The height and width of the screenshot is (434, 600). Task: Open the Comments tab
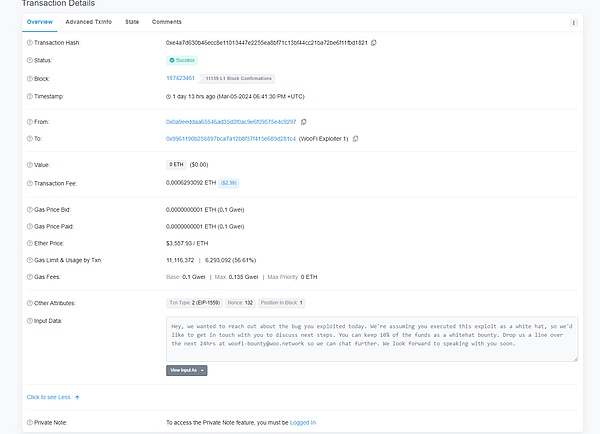pos(167,21)
